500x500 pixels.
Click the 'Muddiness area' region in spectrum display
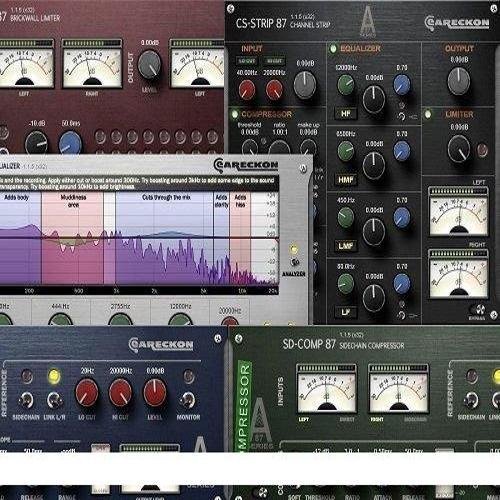[73, 238]
